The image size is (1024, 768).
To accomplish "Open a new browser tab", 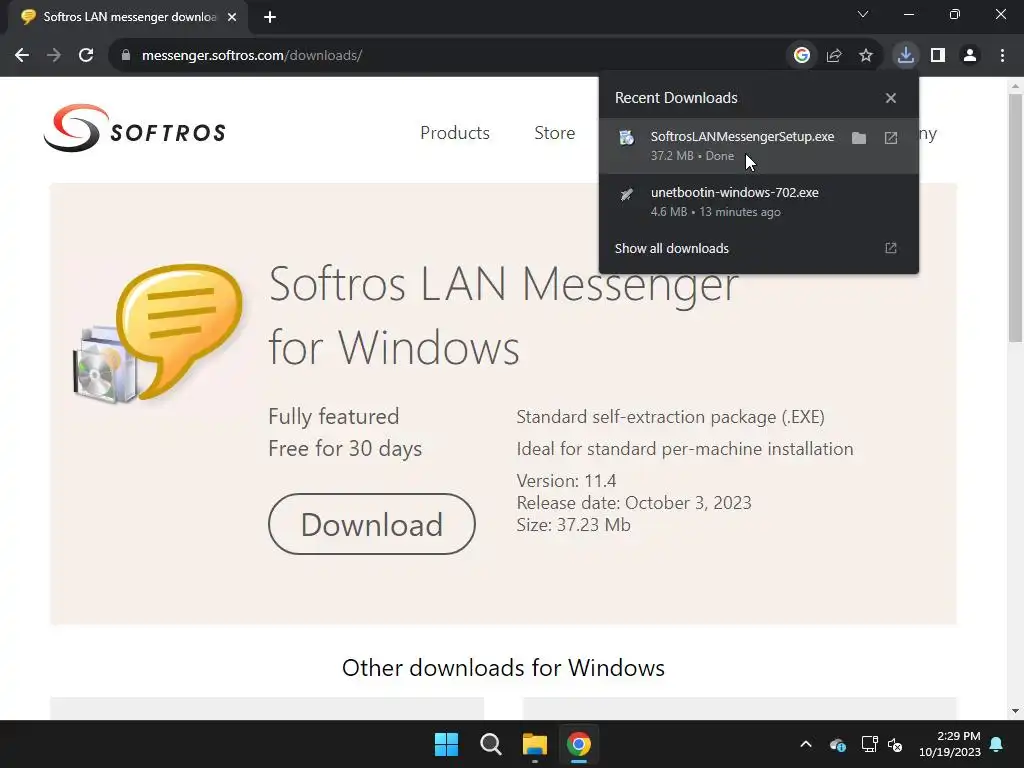I will [x=270, y=17].
